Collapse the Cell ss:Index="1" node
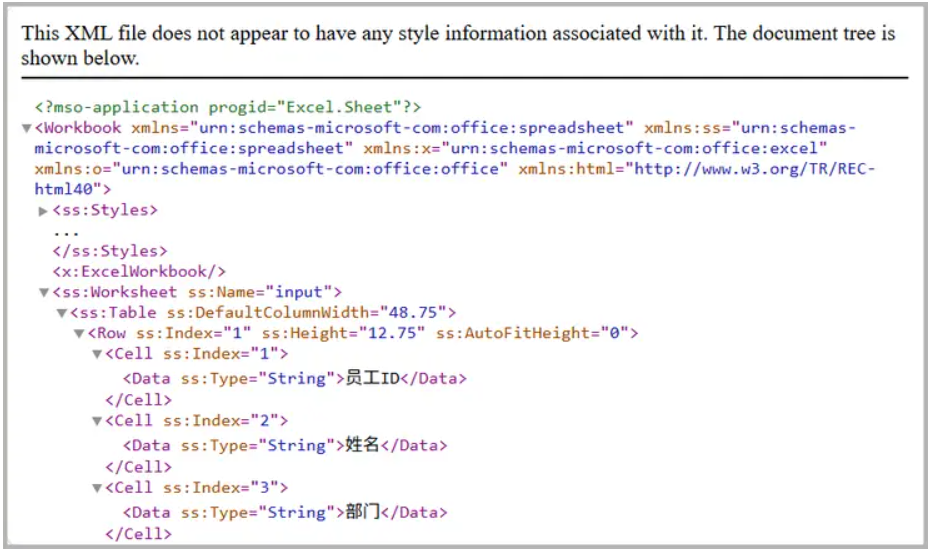Image resolution: width=931 pixels, height=550 pixels. point(97,355)
